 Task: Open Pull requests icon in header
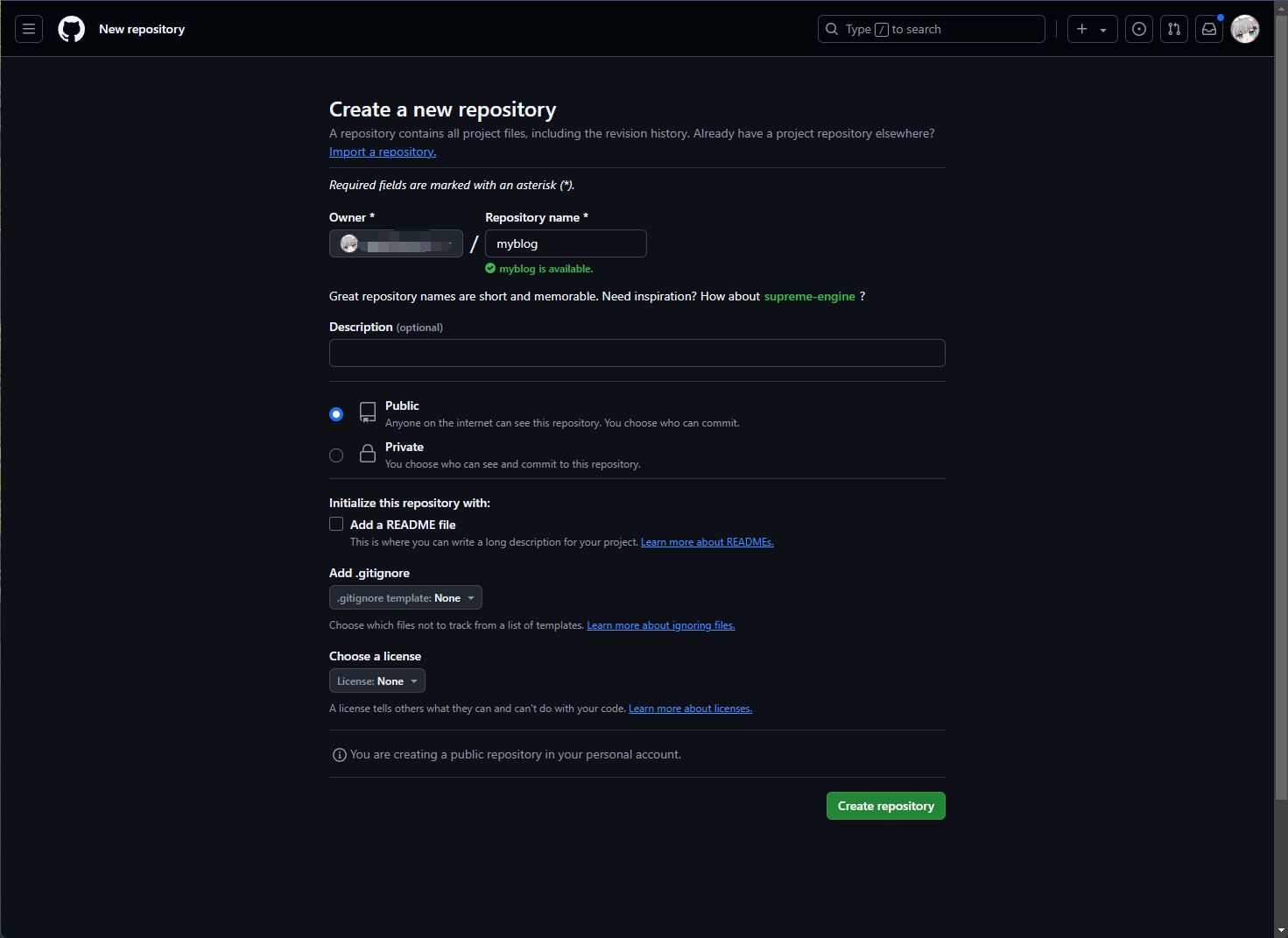point(1174,29)
